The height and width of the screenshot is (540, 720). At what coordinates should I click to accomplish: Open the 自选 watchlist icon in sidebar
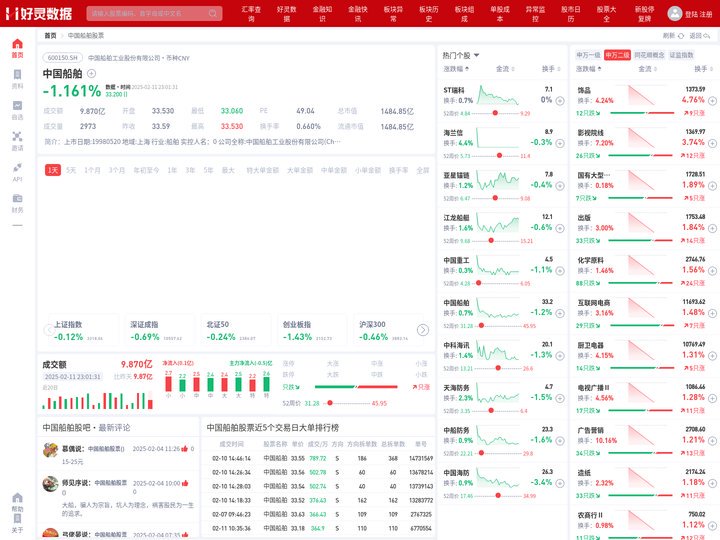pyautogui.click(x=17, y=106)
